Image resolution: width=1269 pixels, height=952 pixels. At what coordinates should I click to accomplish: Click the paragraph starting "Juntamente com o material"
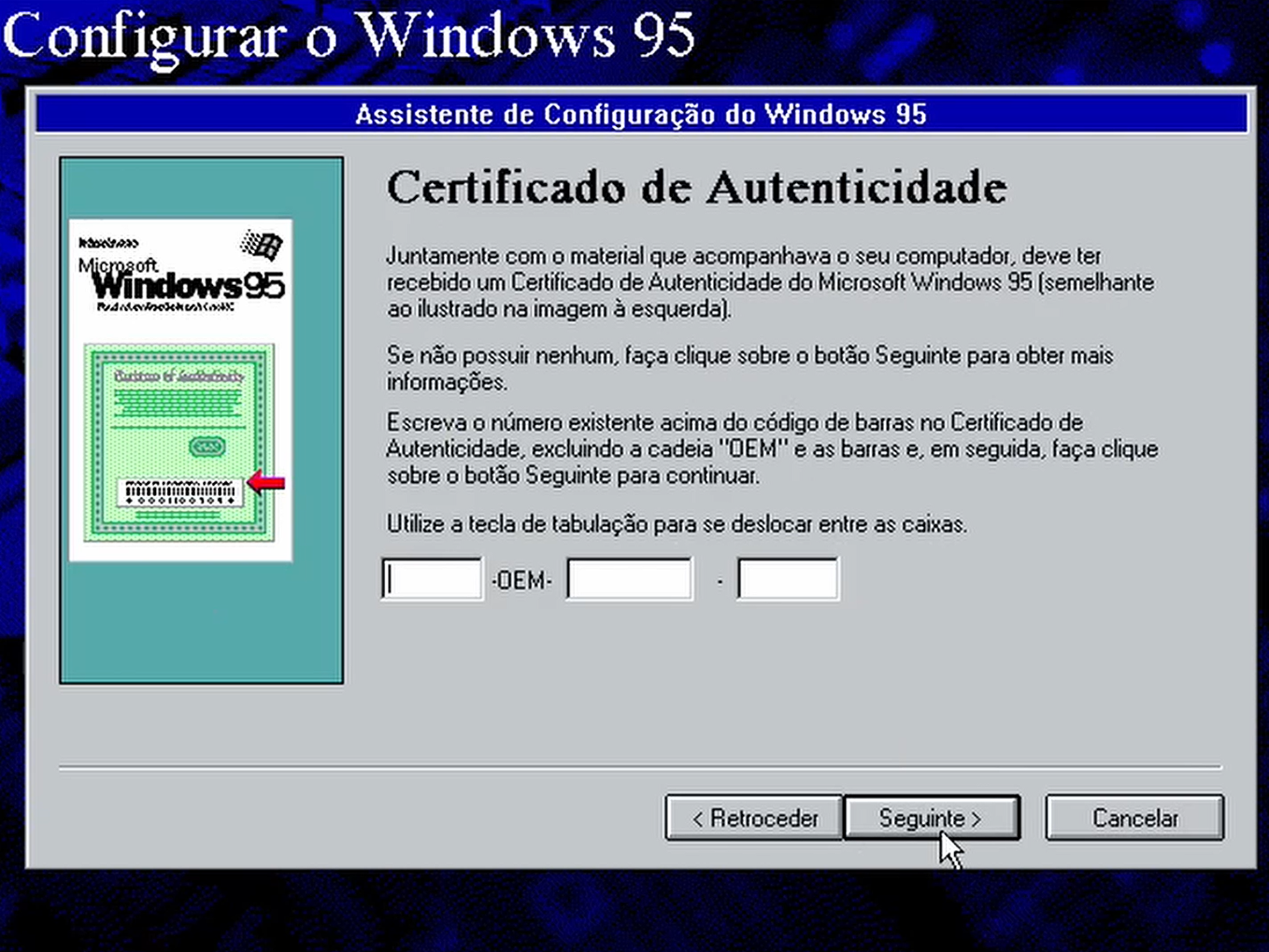(x=770, y=282)
